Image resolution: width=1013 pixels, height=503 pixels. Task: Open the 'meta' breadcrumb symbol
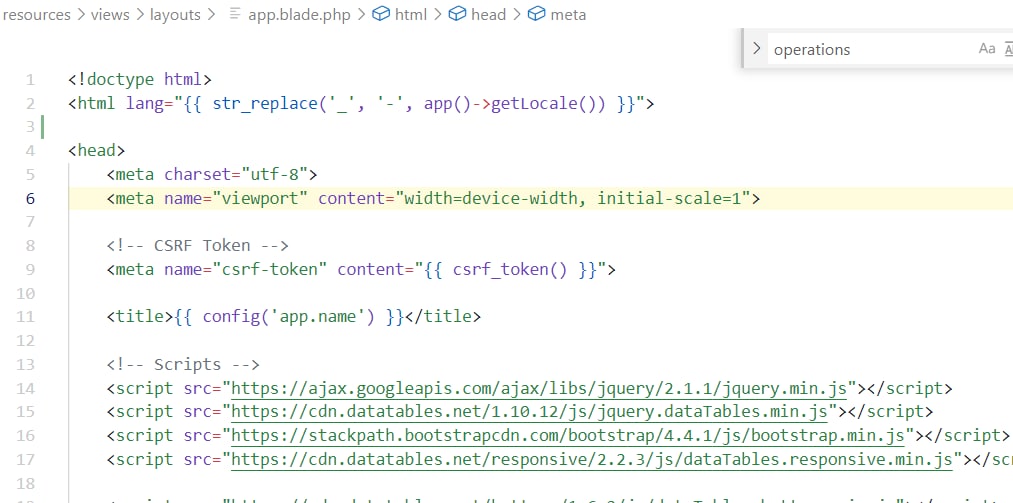pyautogui.click(x=569, y=15)
